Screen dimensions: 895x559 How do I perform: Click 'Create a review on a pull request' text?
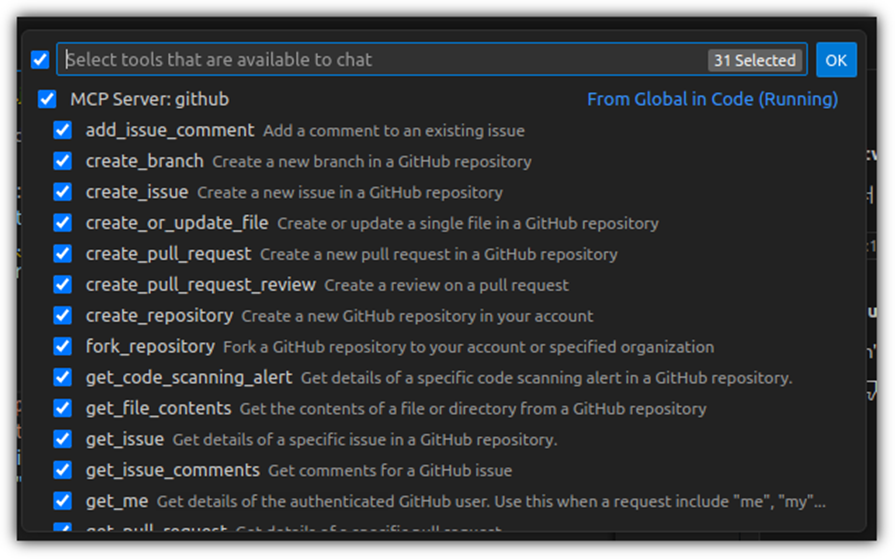447,285
